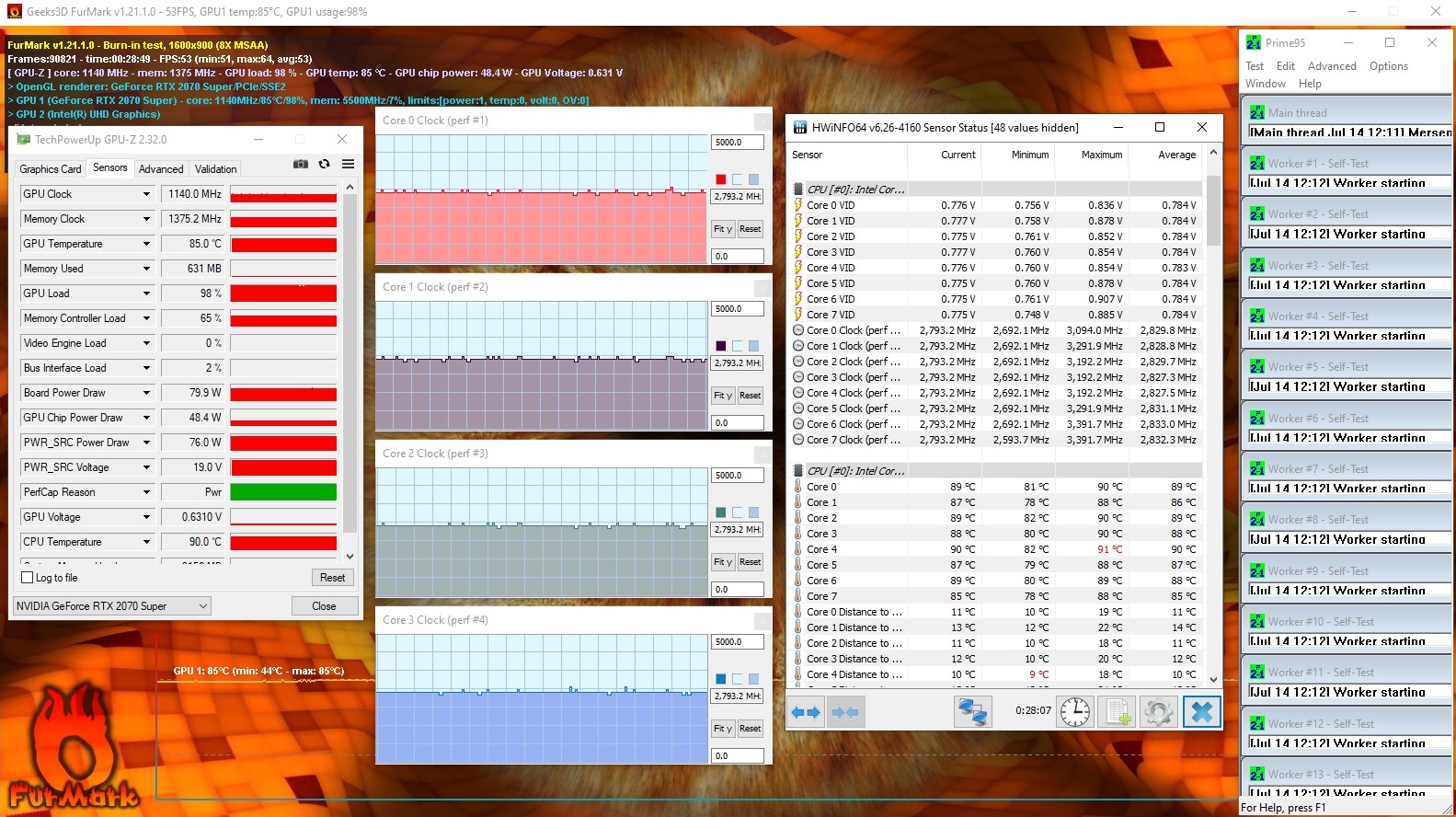Image resolution: width=1456 pixels, height=817 pixels.
Task: Open the GPU Clock sensor dropdown
Action: (x=146, y=194)
